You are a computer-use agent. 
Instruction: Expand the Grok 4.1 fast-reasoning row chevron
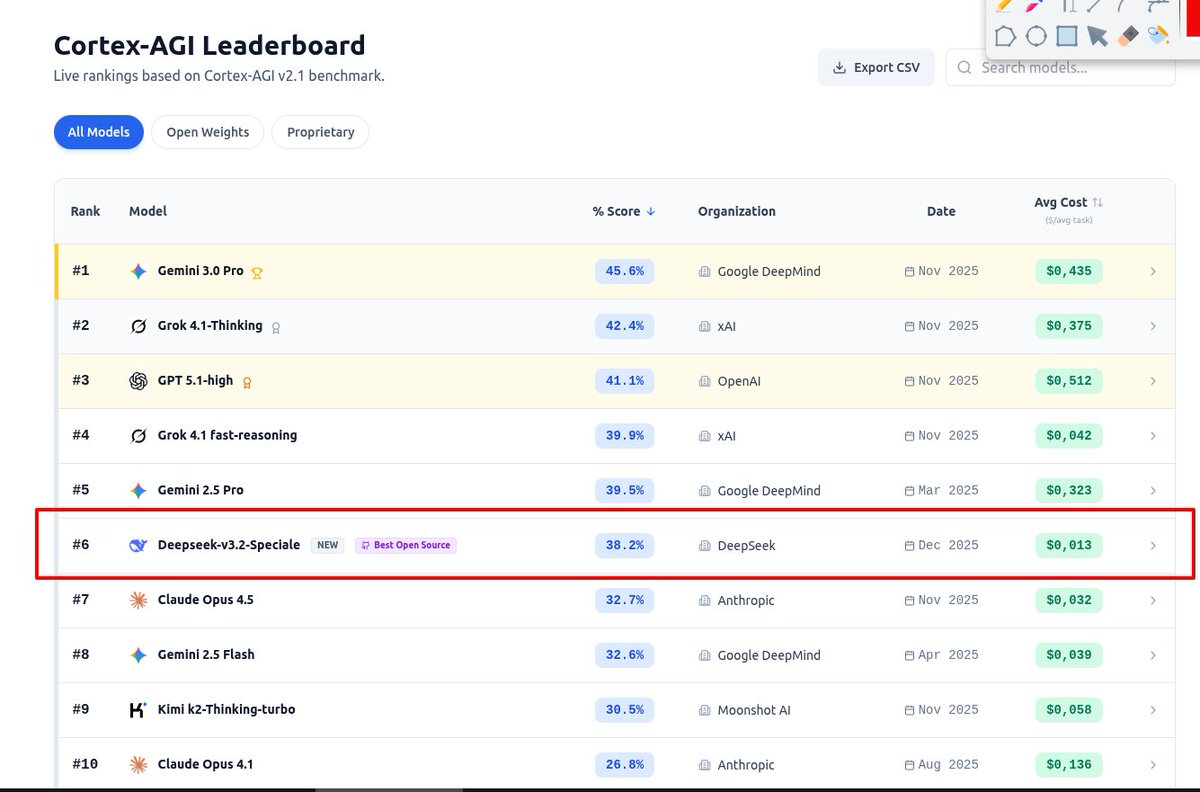click(1153, 436)
